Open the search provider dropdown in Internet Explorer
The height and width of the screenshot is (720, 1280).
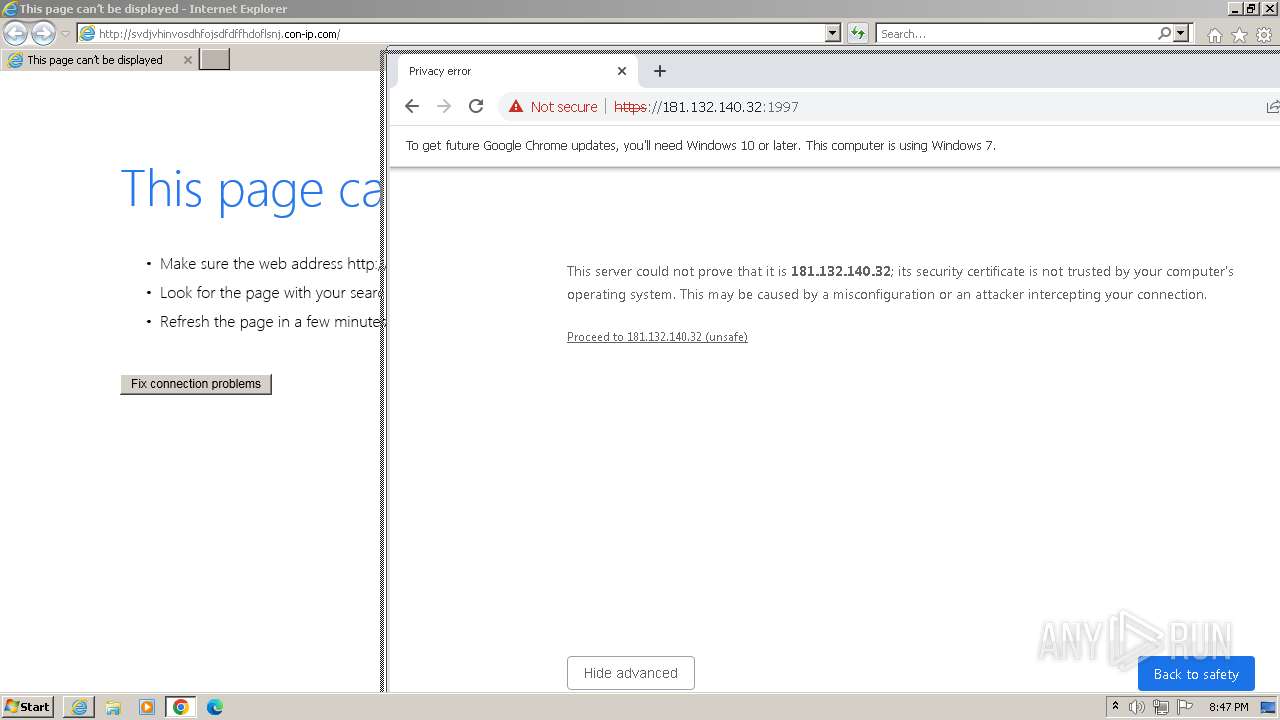tap(1181, 33)
